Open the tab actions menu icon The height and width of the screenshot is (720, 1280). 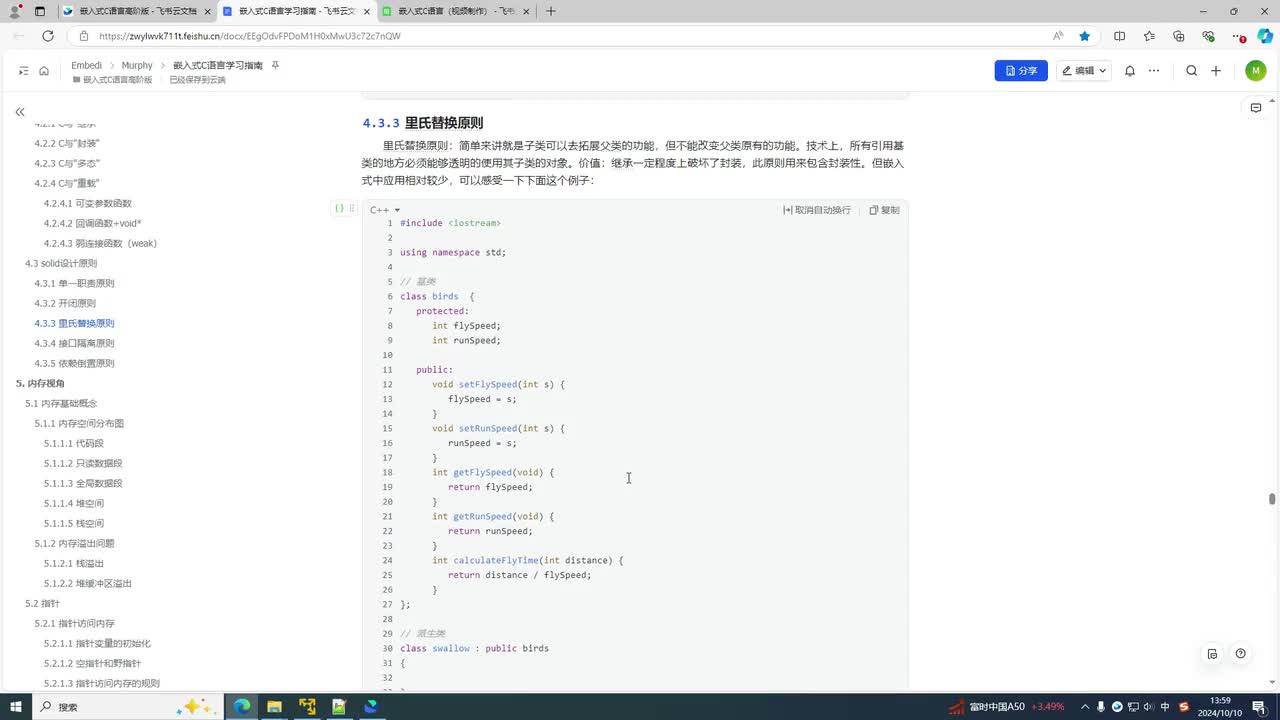(40, 11)
